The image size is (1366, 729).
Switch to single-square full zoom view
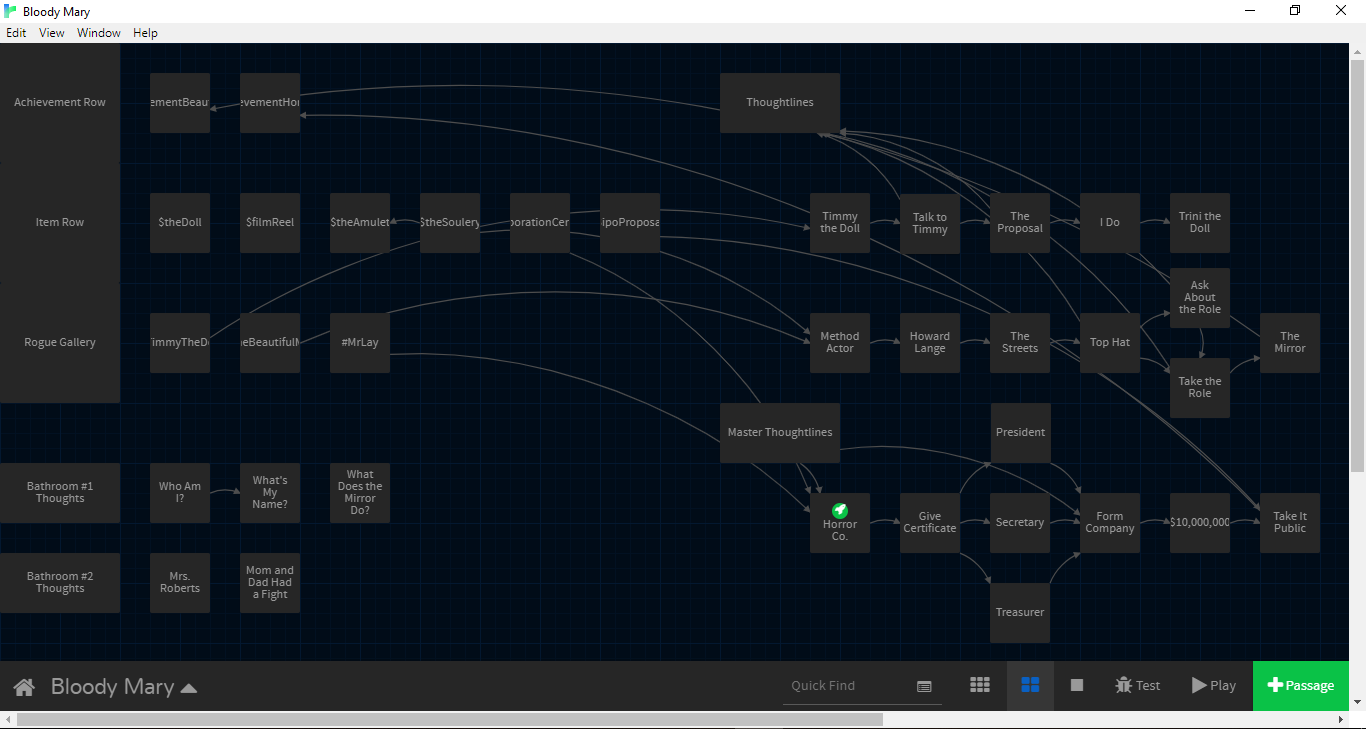(1077, 685)
